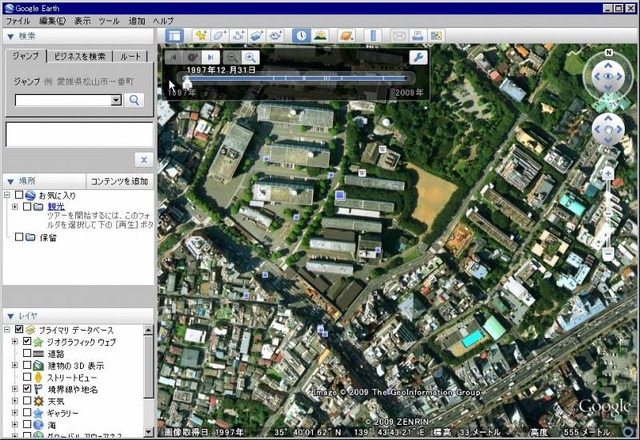Switch to the ビジネスを検索 tab
Image resolution: width=640 pixels, height=440 pixels.
coord(80,56)
